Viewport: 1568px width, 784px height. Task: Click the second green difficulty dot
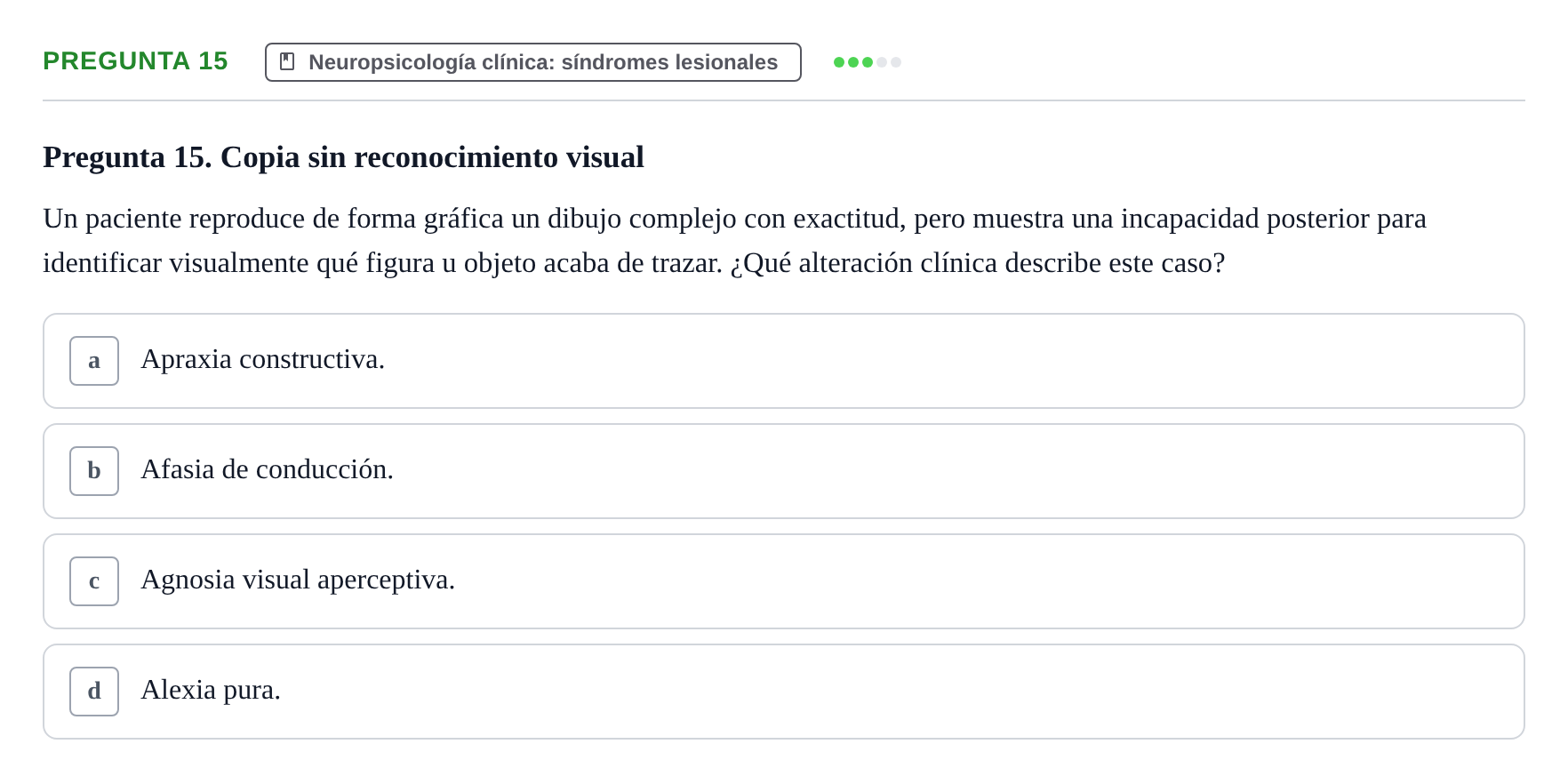(853, 62)
